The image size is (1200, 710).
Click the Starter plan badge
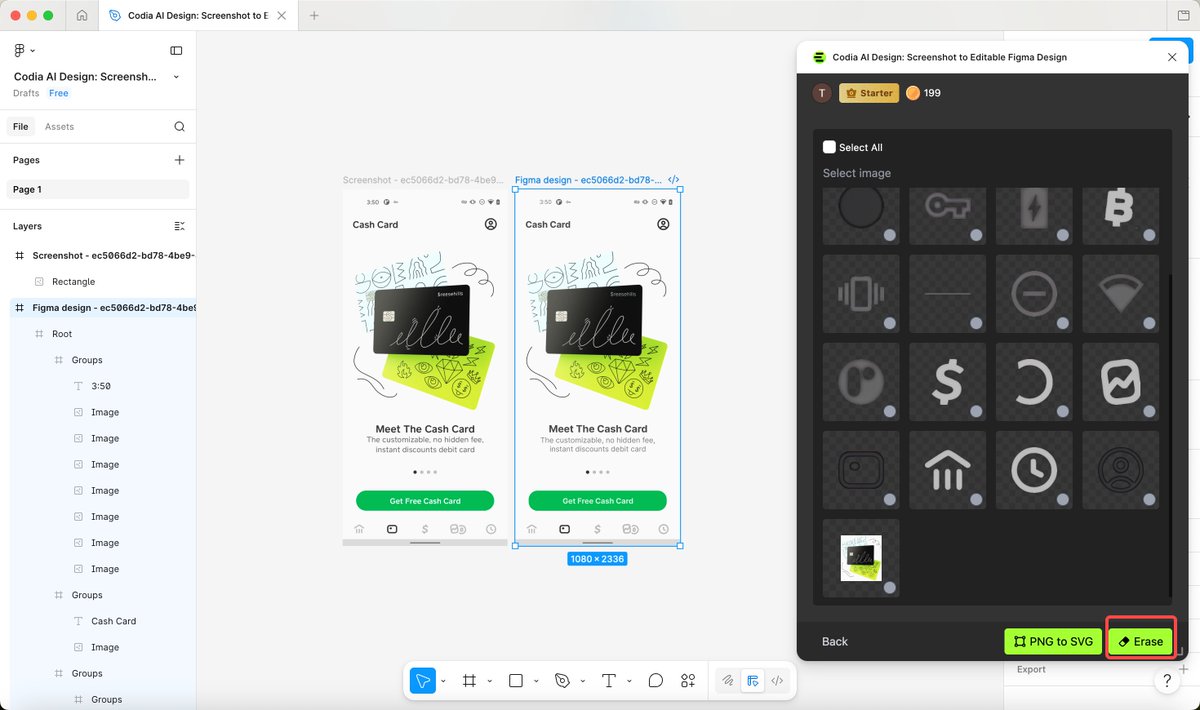pyautogui.click(x=868, y=93)
